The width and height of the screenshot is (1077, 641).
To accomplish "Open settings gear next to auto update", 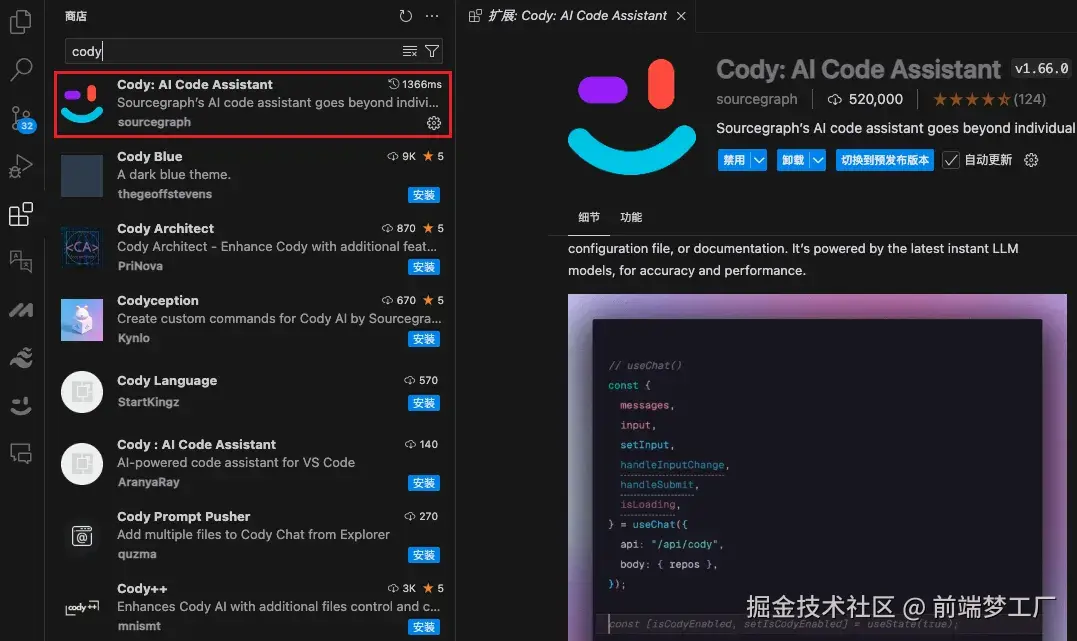I will click(1031, 160).
